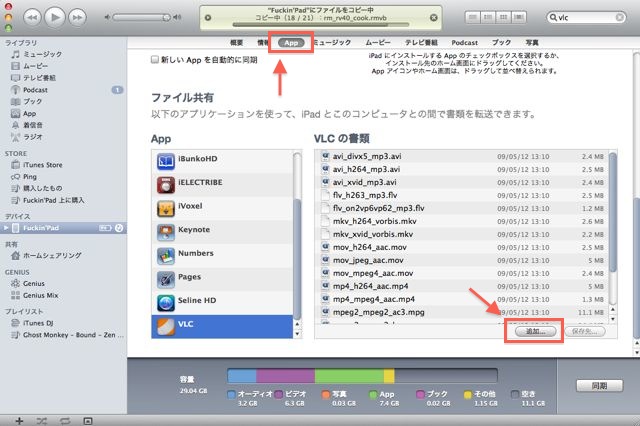The width and height of the screenshot is (640, 426).
Task: Clear the search field text
Action: 619,17
